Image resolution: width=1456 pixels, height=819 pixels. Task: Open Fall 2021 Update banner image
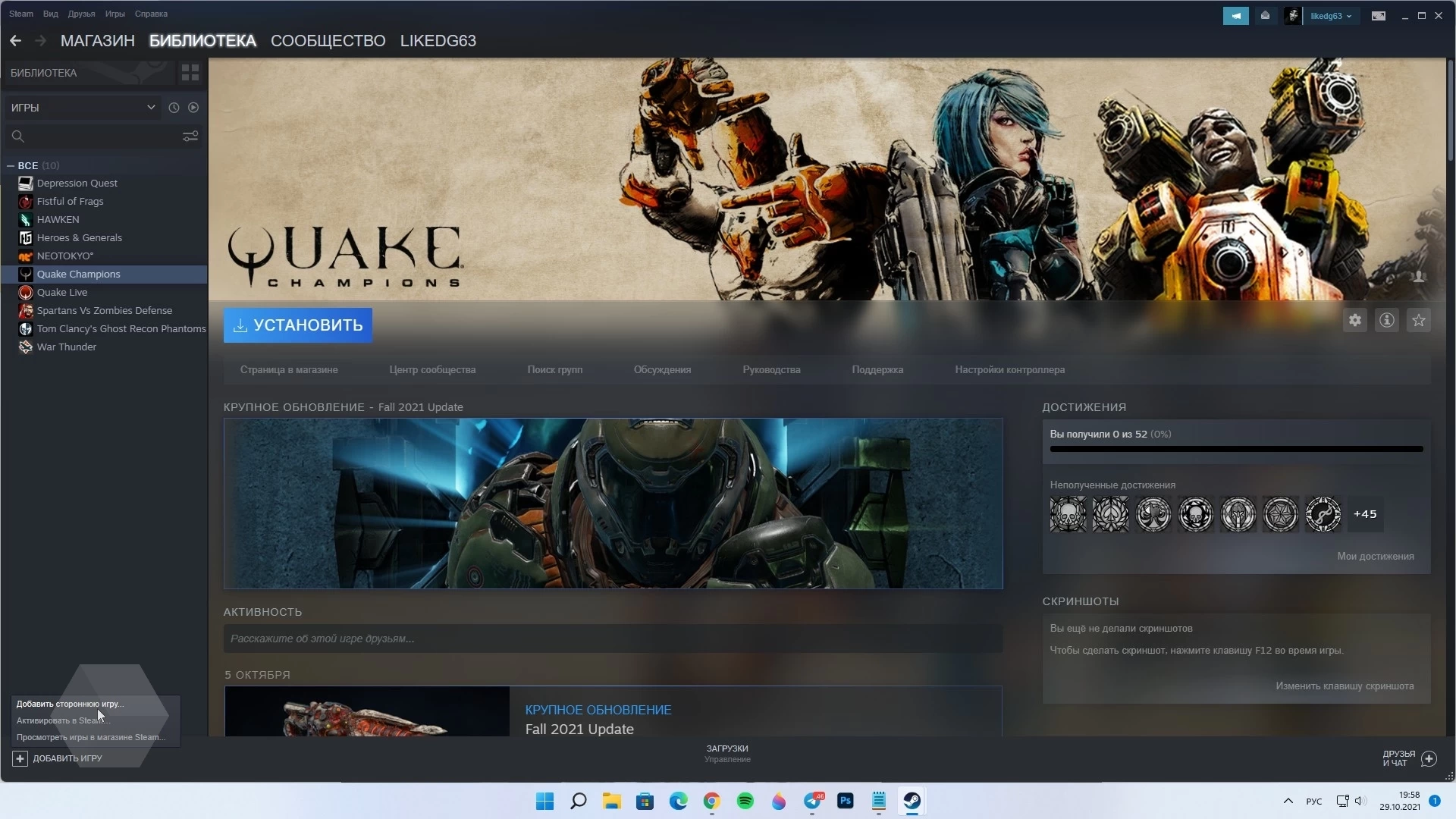tap(613, 504)
